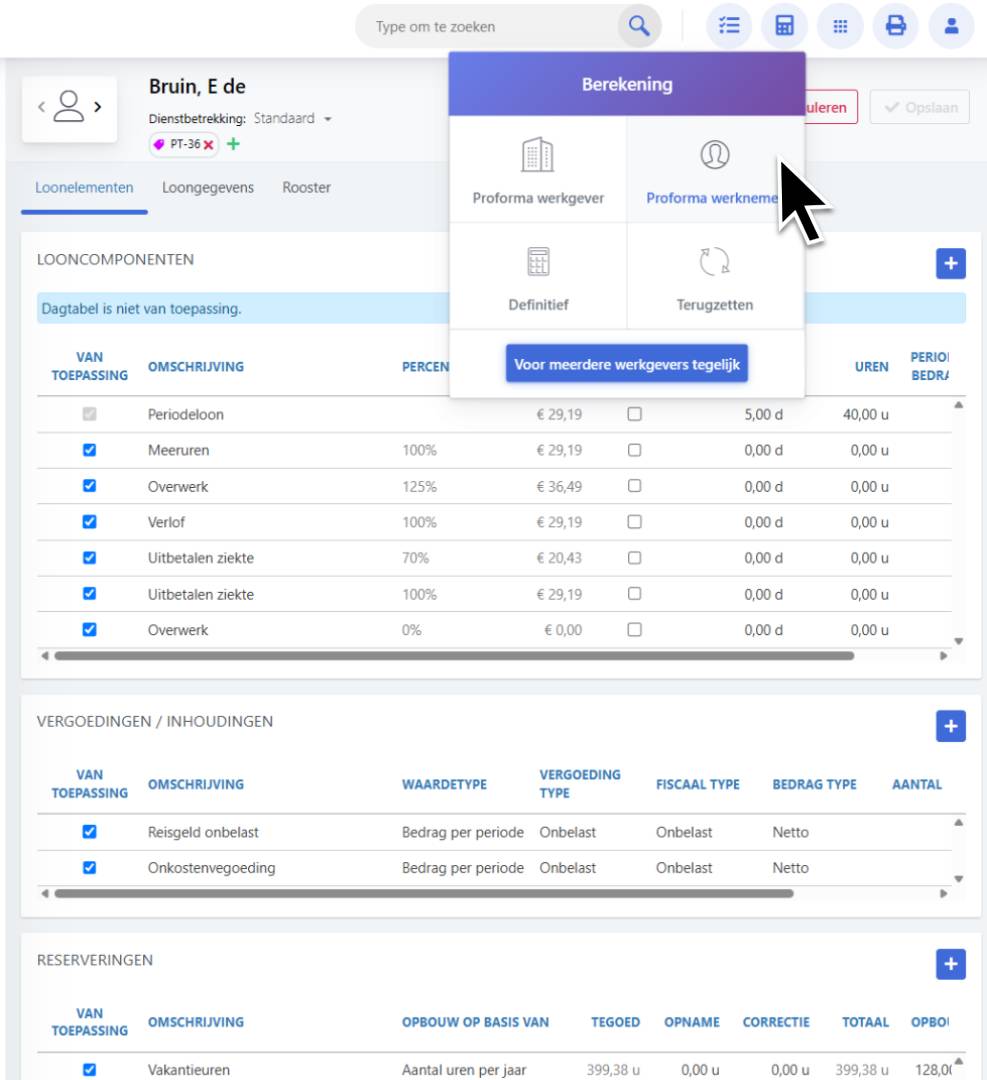The image size is (987, 1080).
Task: Uncheck the Meeruren checkbox
Action: (x=89, y=451)
